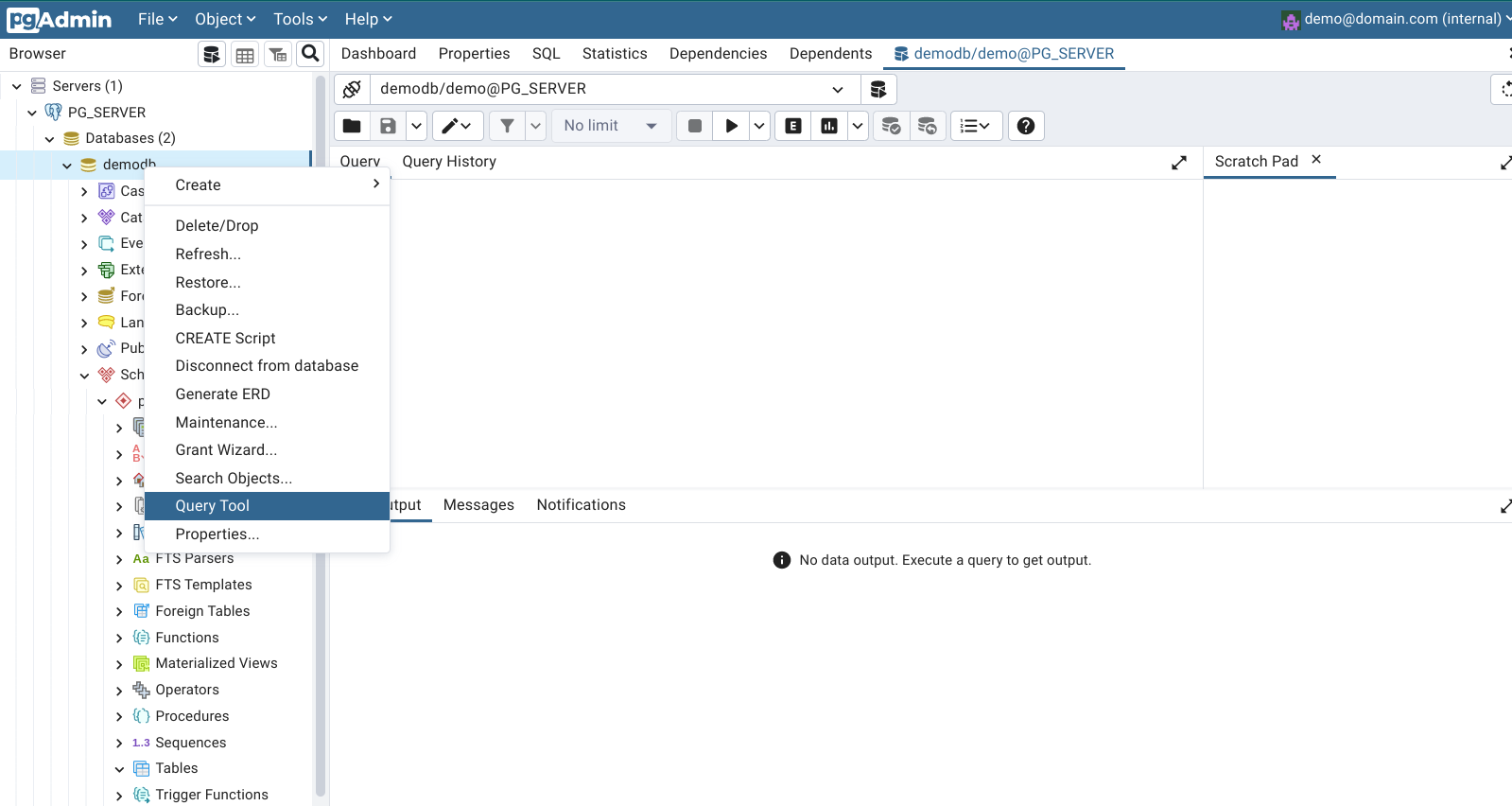Choose Grant Wizard... in context menu
This screenshot has height=806, width=1512.
click(x=267, y=449)
